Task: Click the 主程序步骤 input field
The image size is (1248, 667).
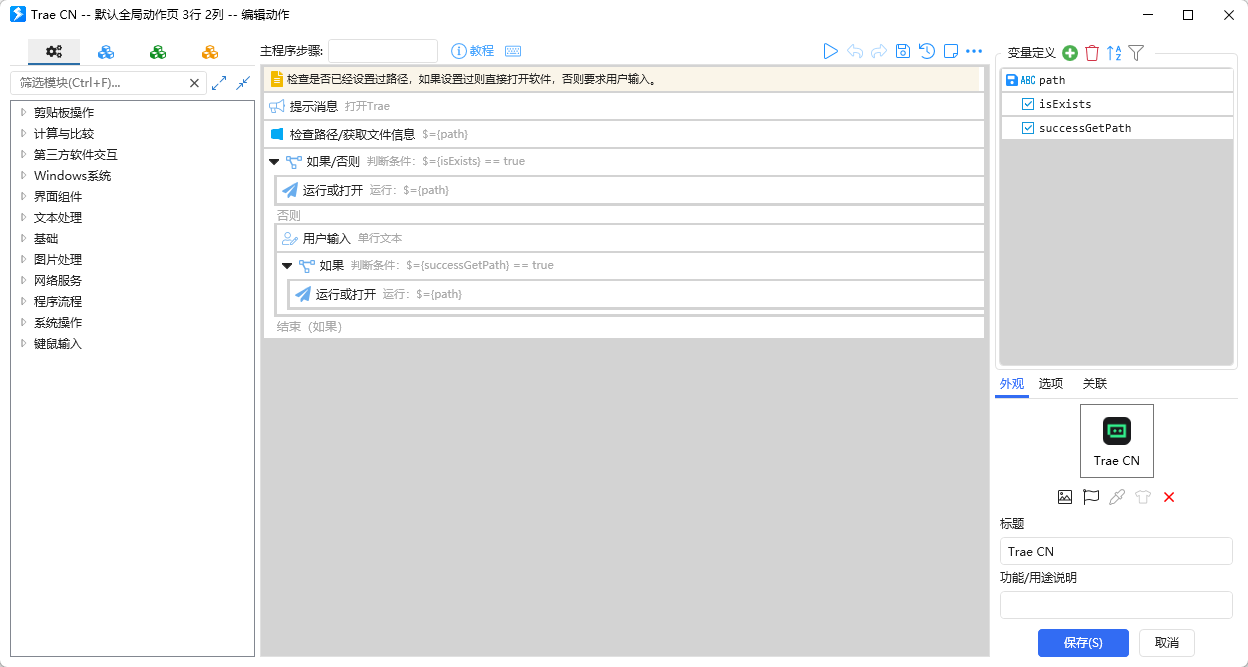Action: click(383, 51)
